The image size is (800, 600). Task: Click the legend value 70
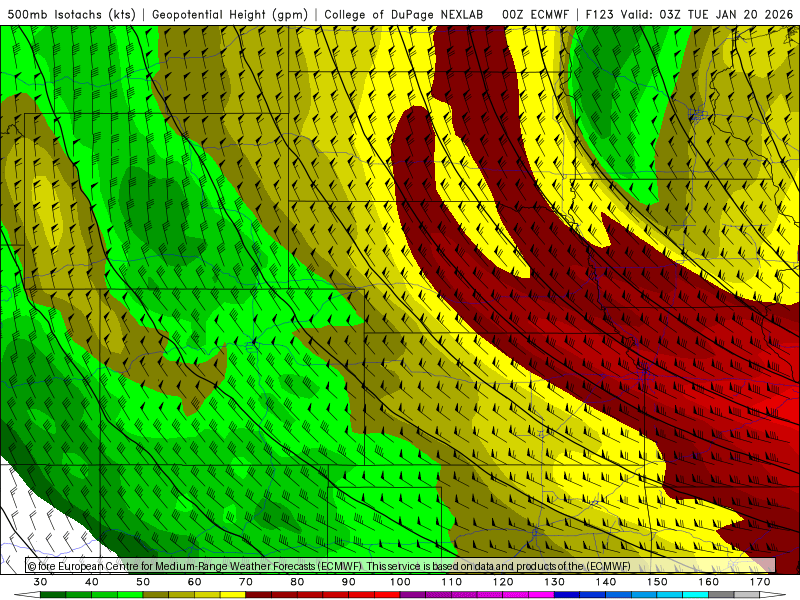click(246, 582)
